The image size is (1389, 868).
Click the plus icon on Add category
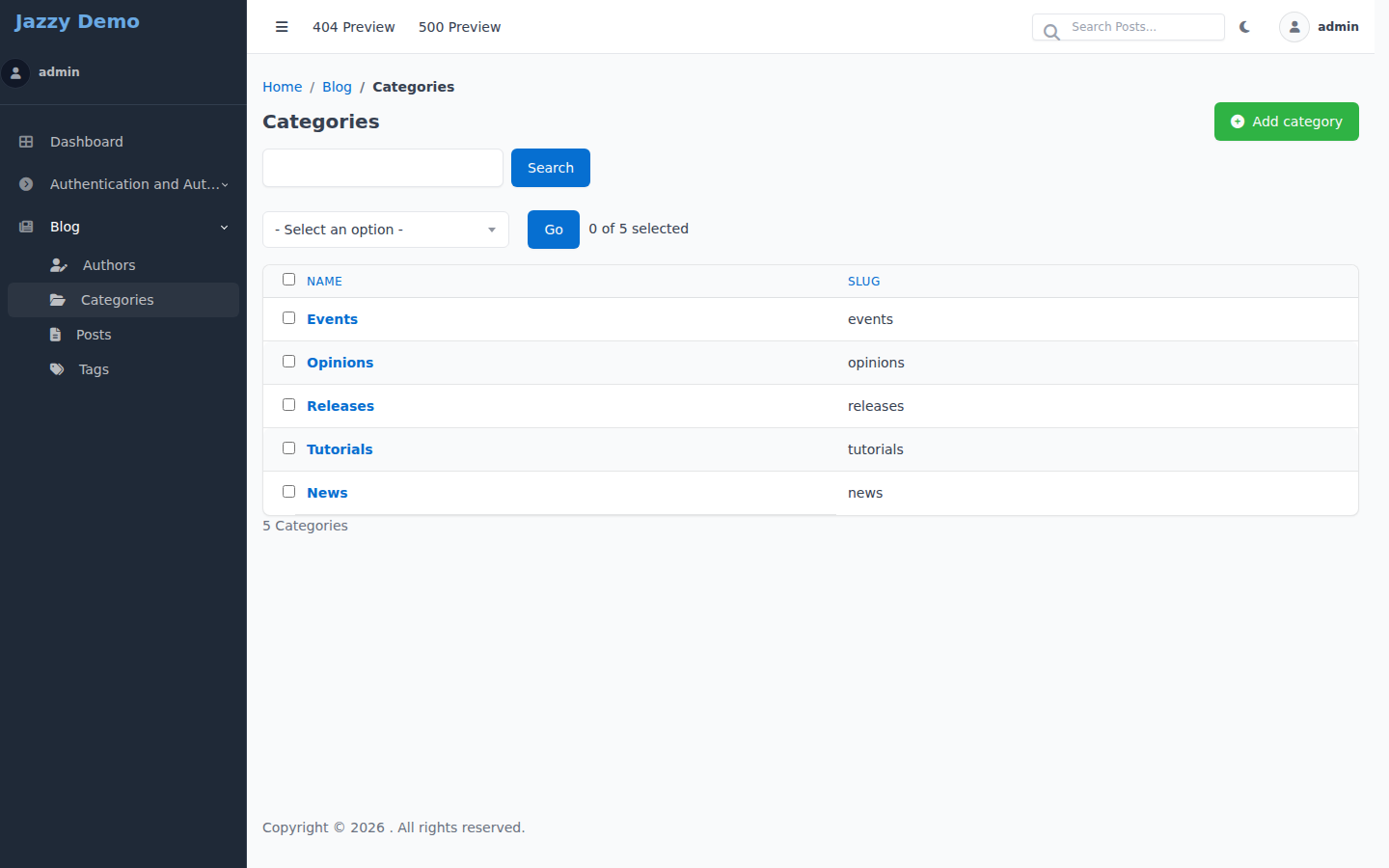(1238, 122)
